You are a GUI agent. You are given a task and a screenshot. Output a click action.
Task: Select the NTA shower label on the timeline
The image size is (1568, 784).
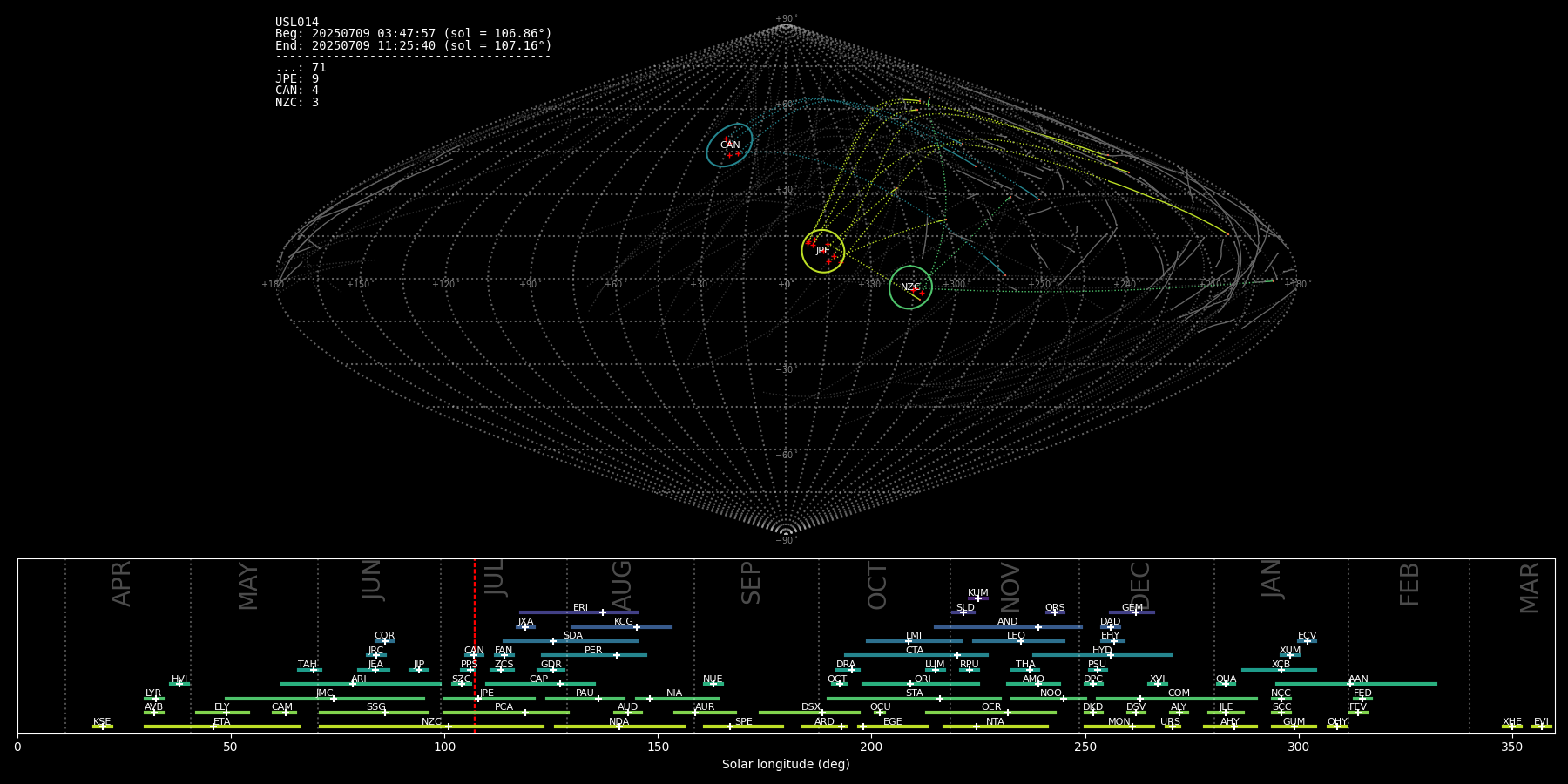995,722
